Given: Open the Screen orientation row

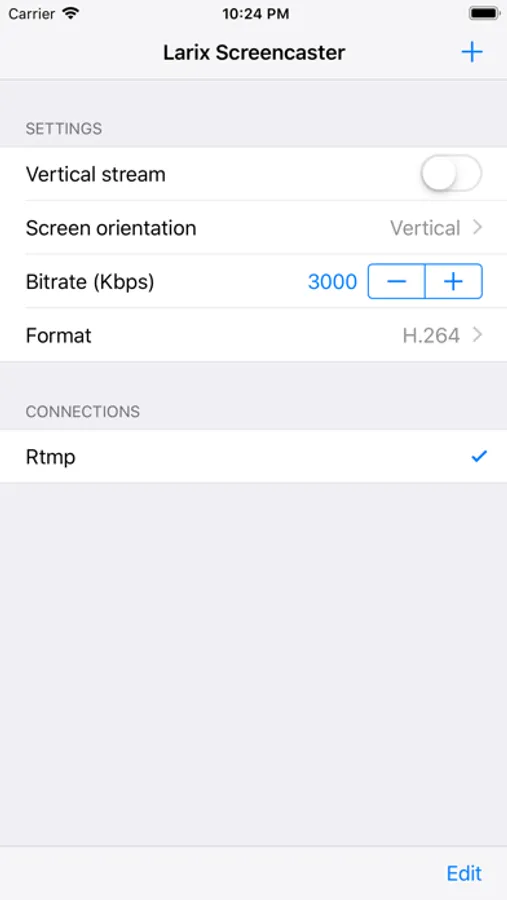Looking at the screenshot, I should click(253, 228).
